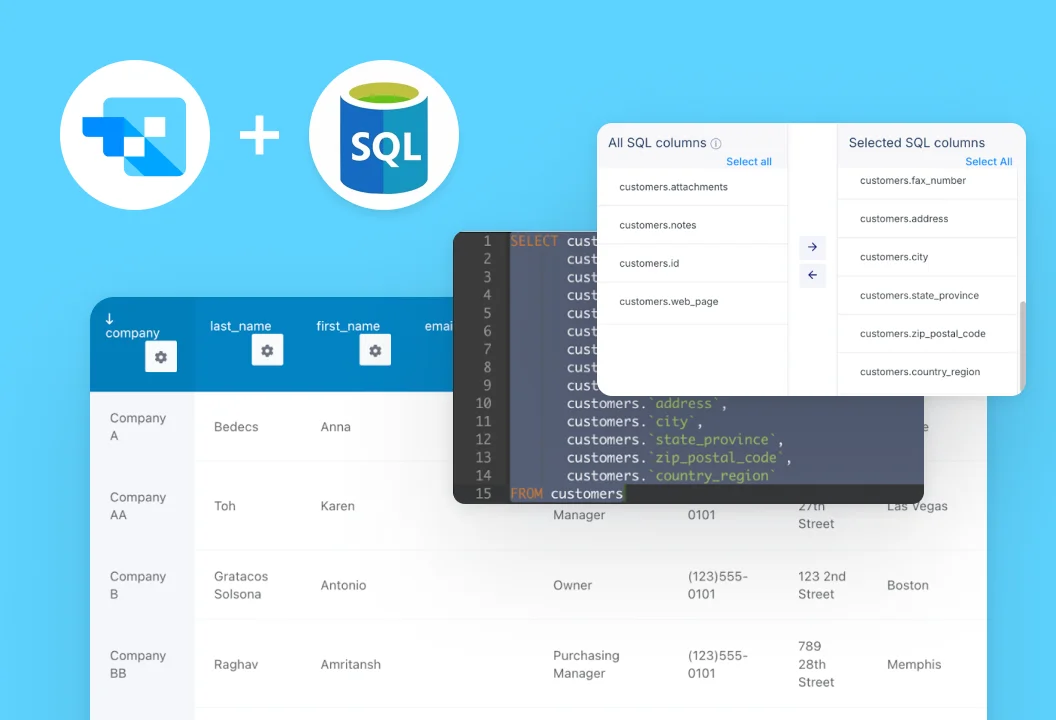Open settings gear for company column
Screen dimensions: 1056x720
161,357
